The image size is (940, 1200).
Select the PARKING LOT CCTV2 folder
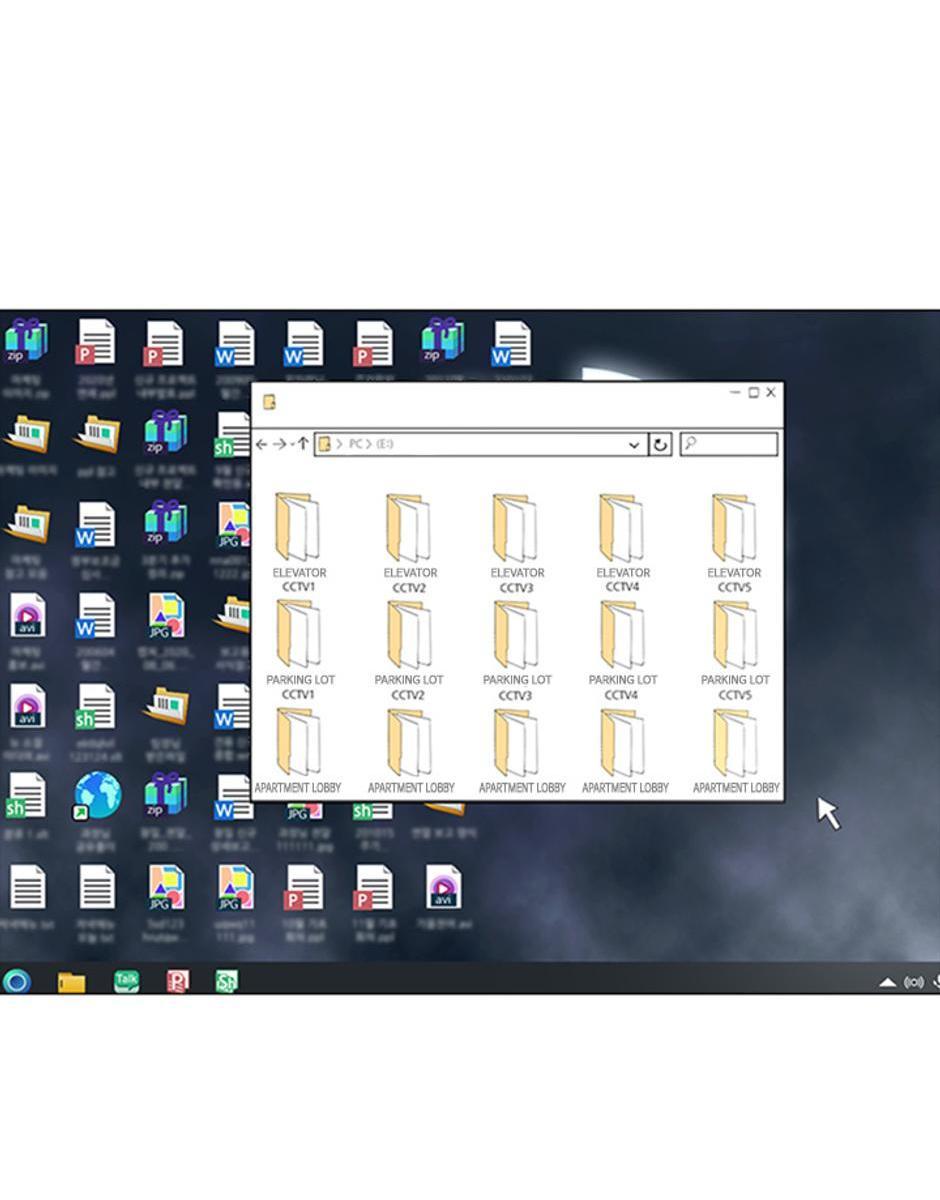(408, 649)
